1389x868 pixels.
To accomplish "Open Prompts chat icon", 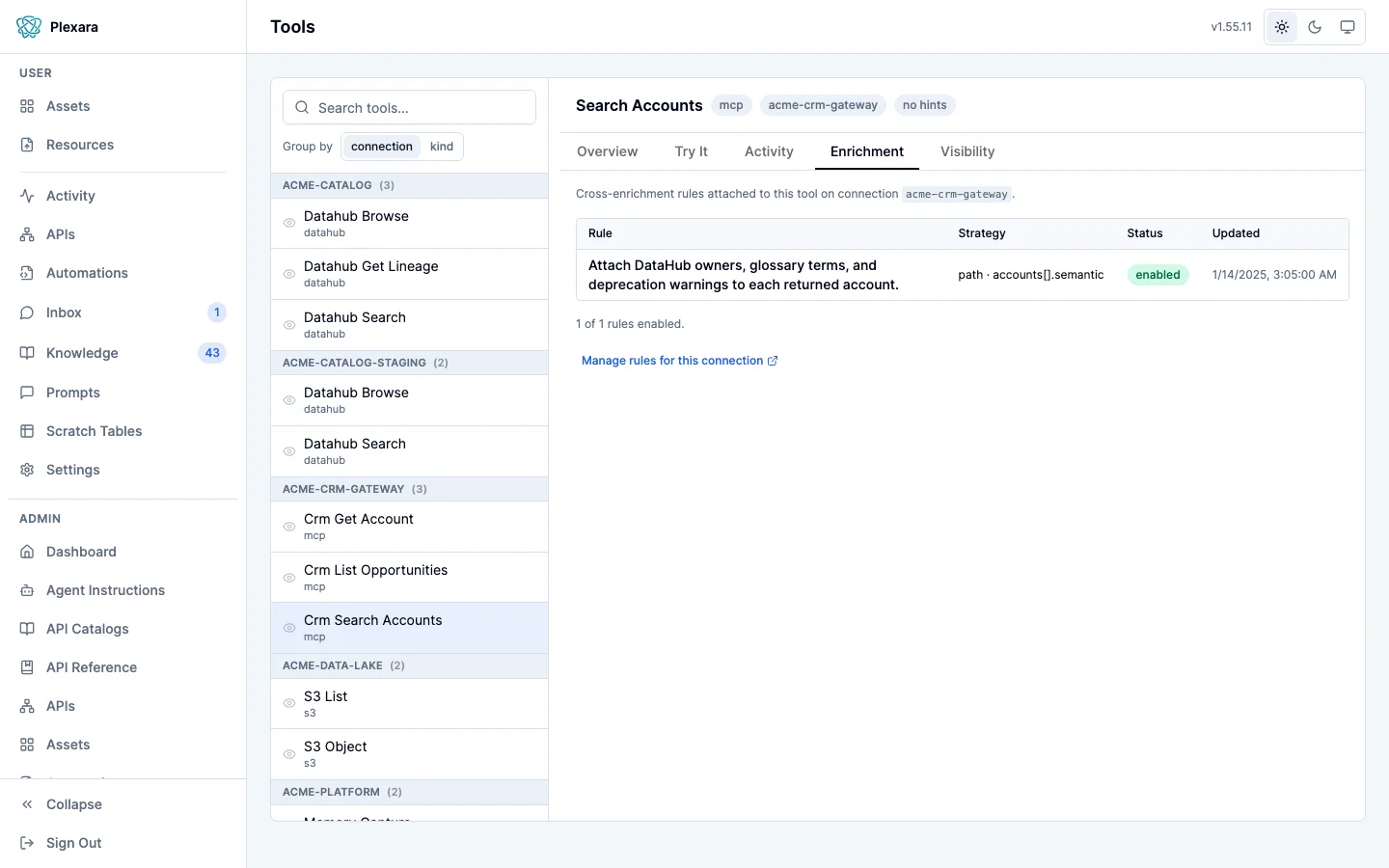I will tap(27, 393).
